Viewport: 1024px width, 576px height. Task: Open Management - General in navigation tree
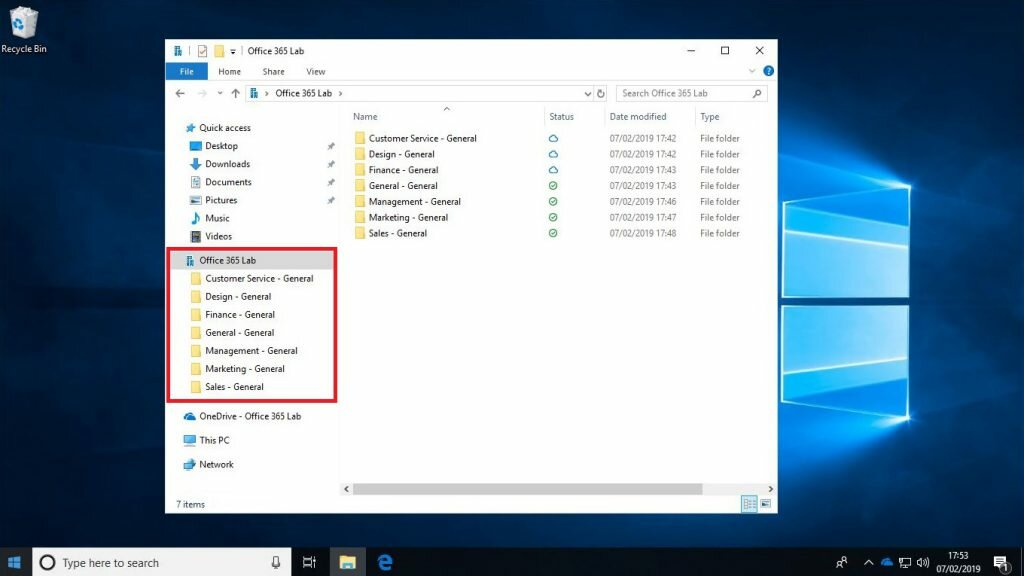[x=251, y=351]
